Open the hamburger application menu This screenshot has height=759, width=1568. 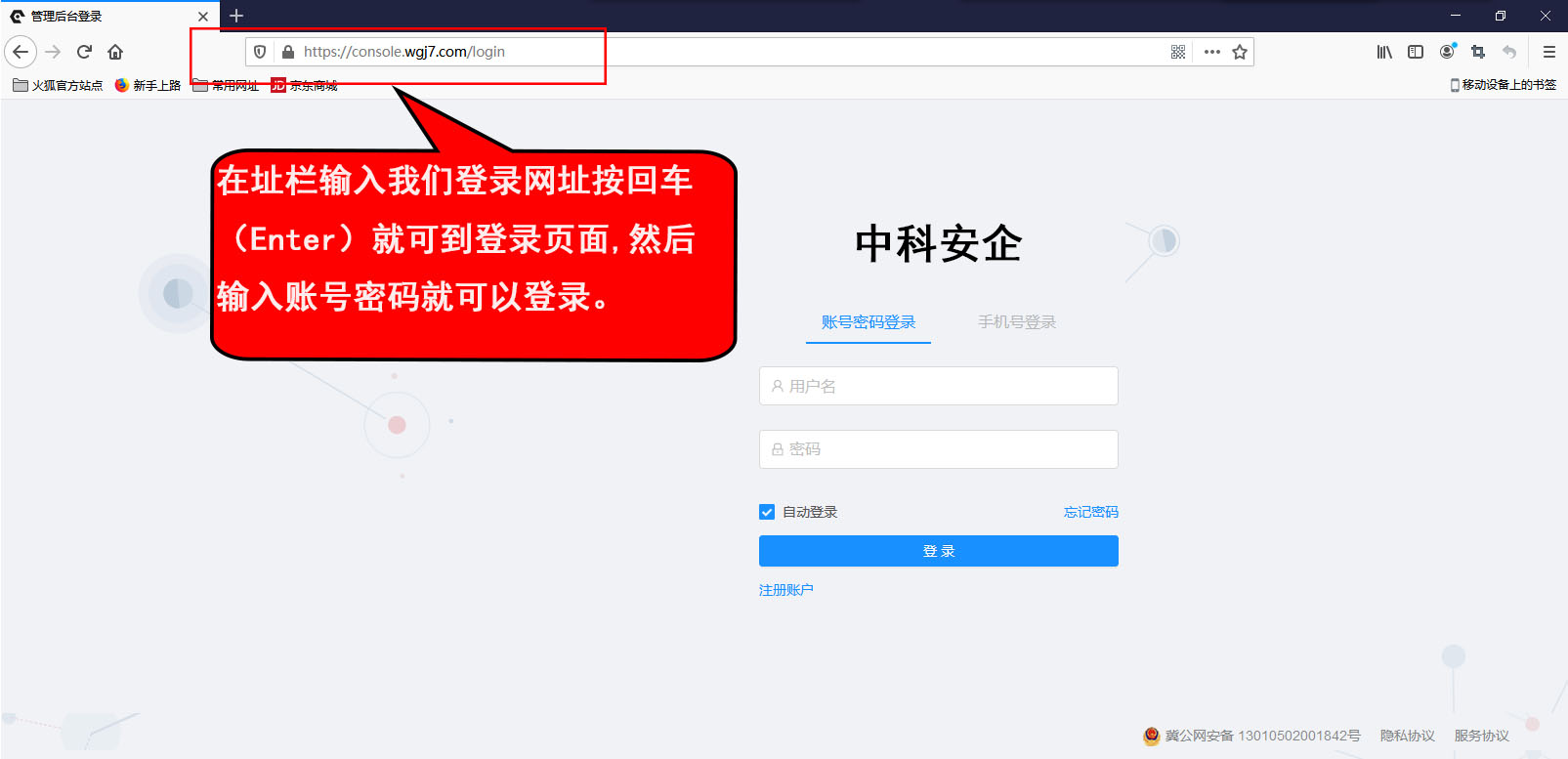click(1549, 52)
